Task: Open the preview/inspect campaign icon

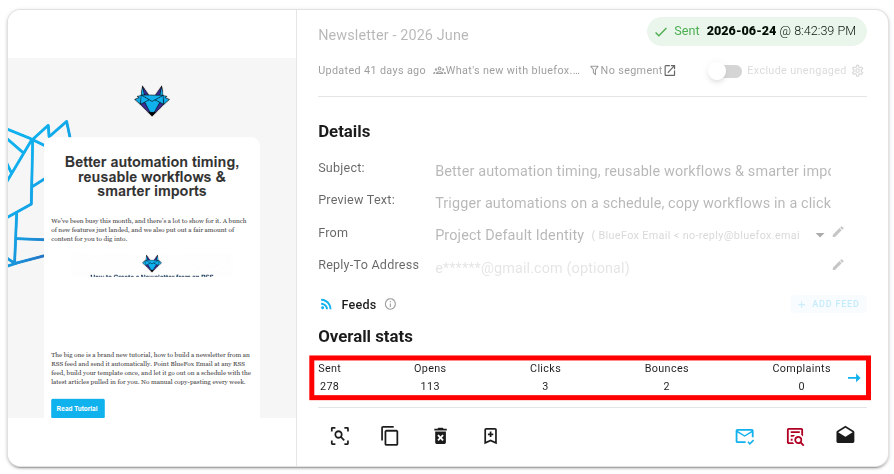Action: coord(340,436)
